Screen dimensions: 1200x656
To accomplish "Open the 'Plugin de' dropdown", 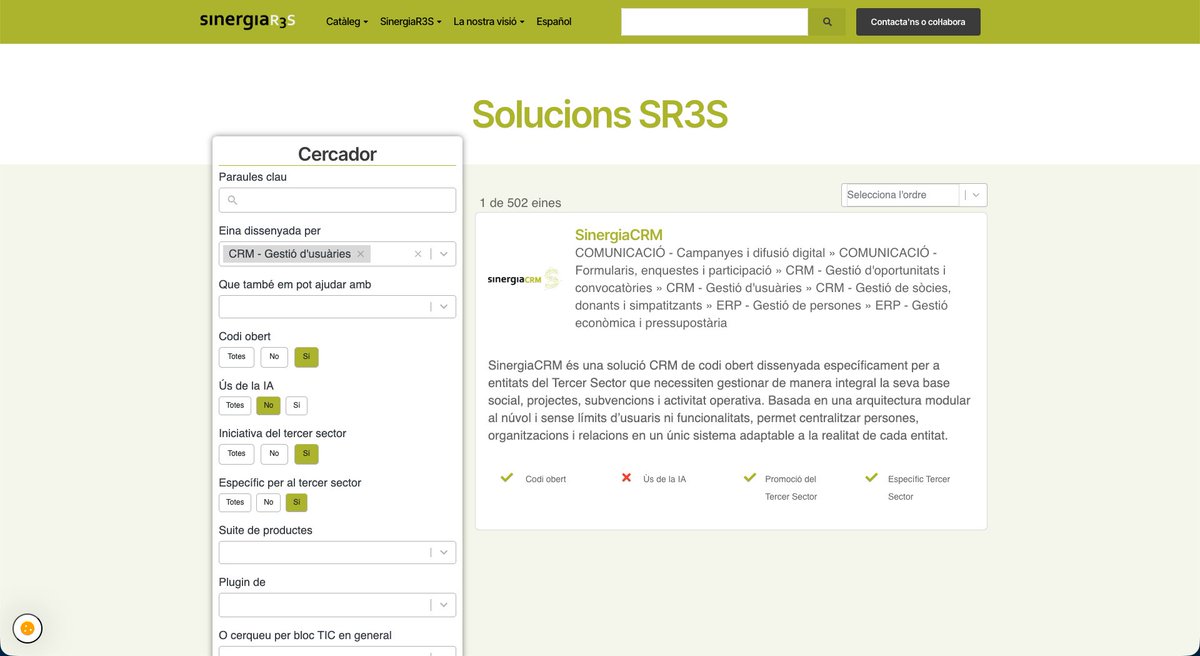I will [x=337, y=604].
